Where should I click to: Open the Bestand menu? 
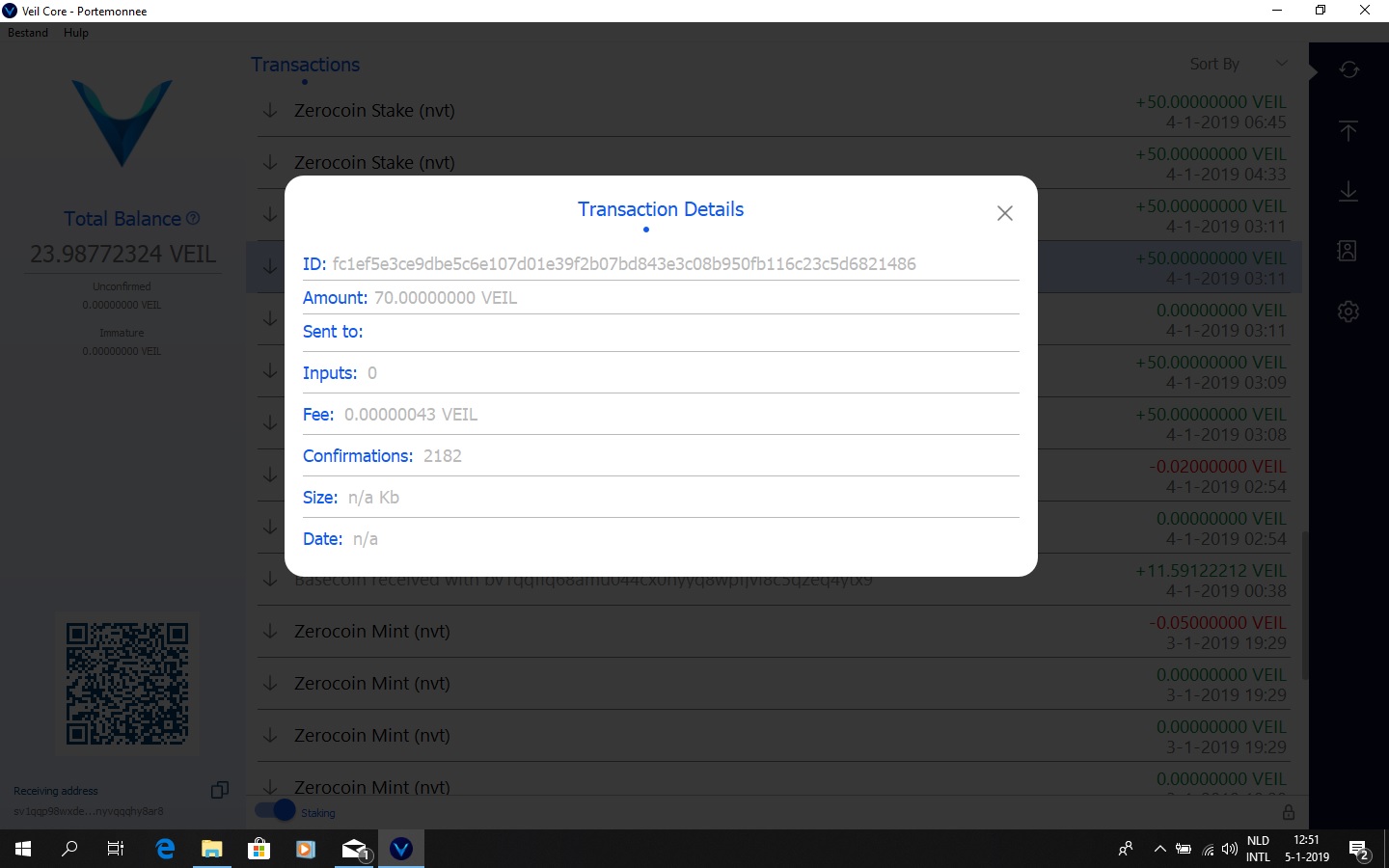coord(27,32)
